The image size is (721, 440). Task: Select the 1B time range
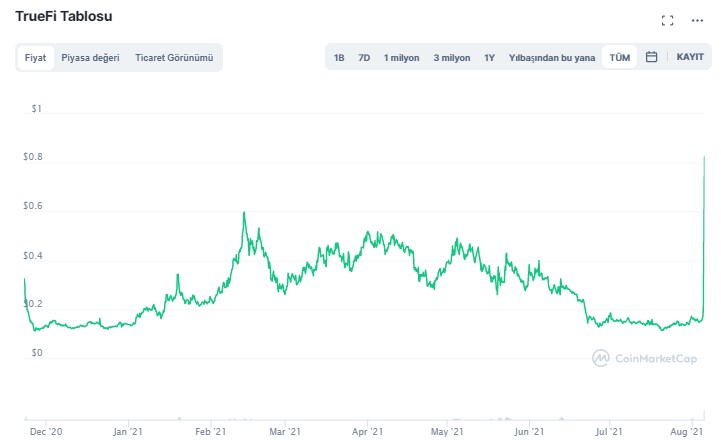click(x=339, y=58)
